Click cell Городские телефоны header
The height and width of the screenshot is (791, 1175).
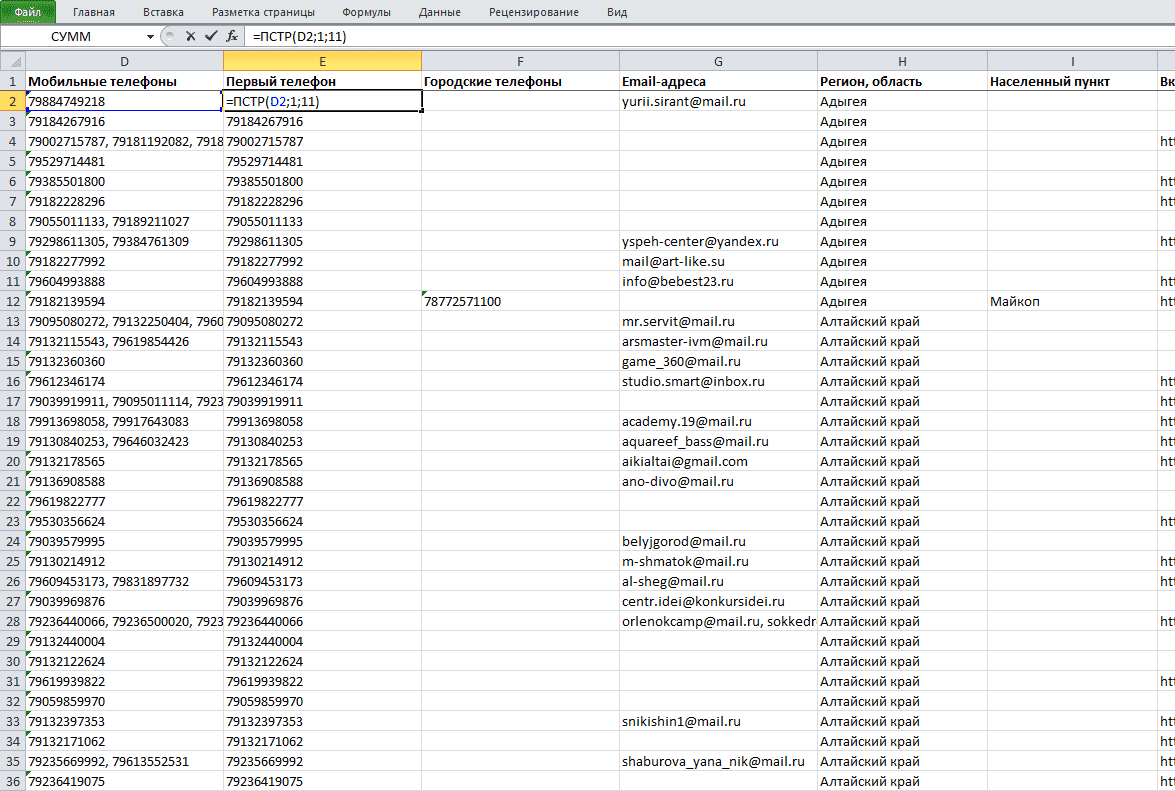click(x=520, y=82)
